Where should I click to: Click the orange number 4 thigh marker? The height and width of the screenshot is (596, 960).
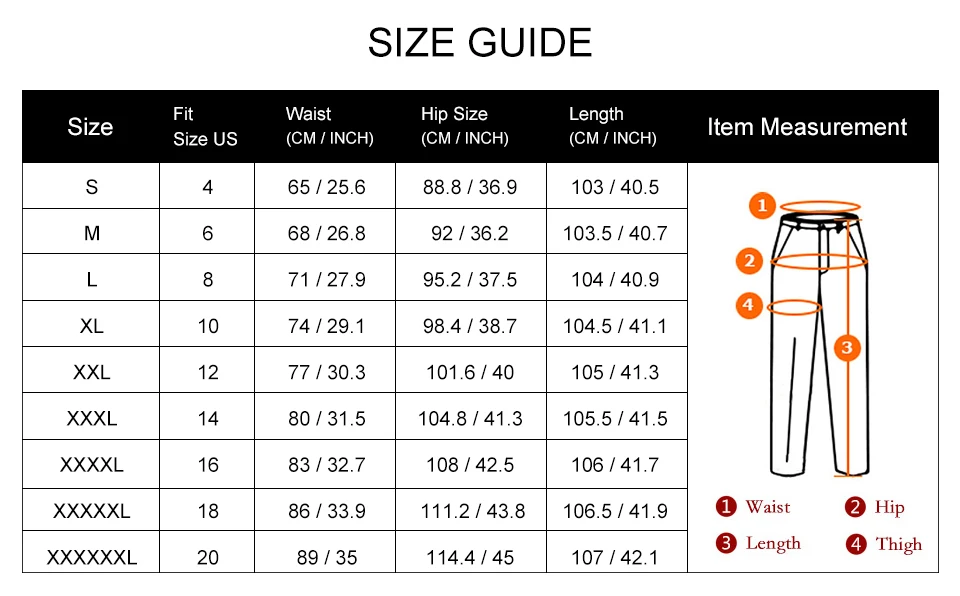(748, 304)
